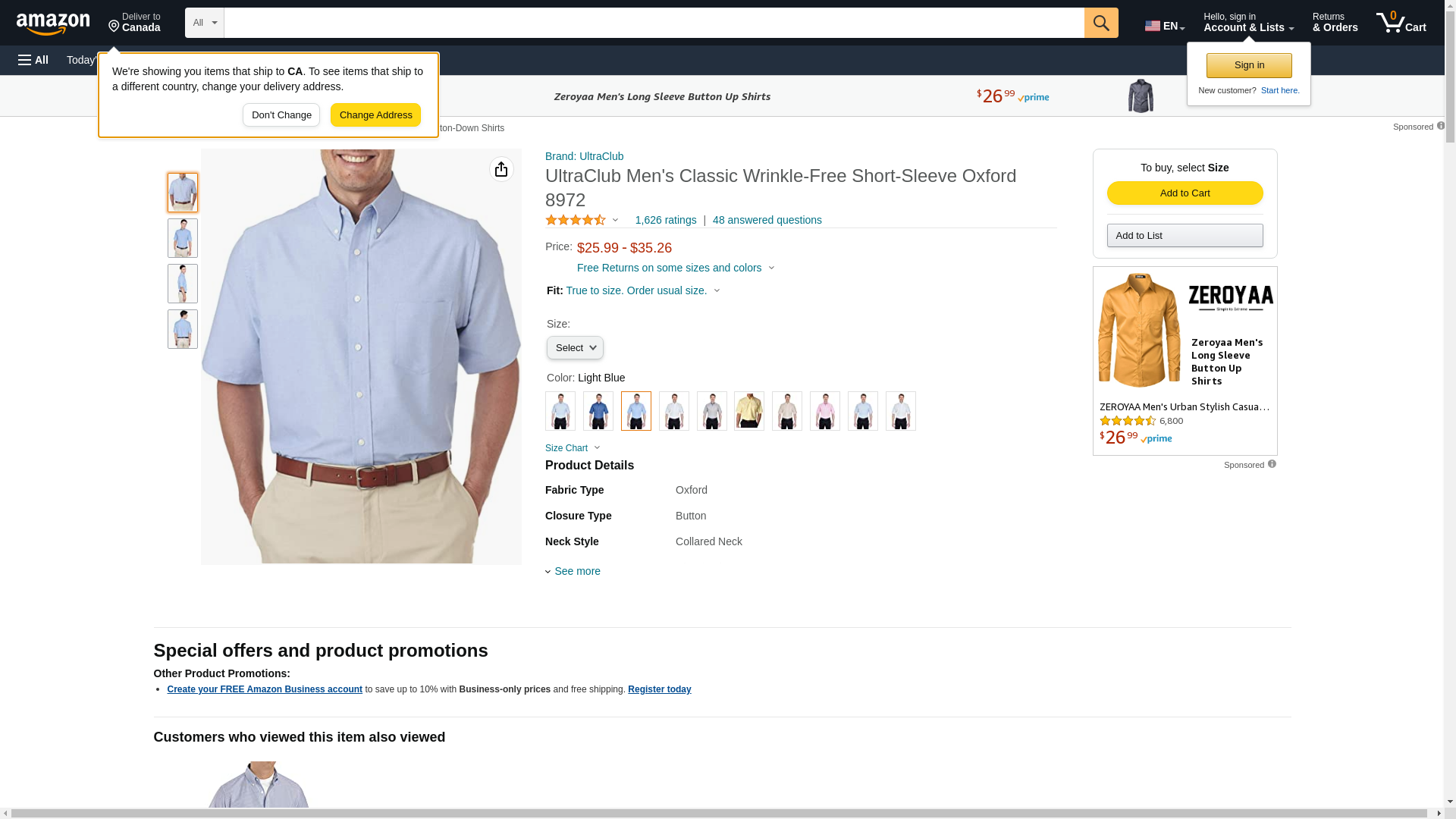Click the Change Address button
Image resolution: width=1456 pixels, height=819 pixels.
tap(375, 115)
